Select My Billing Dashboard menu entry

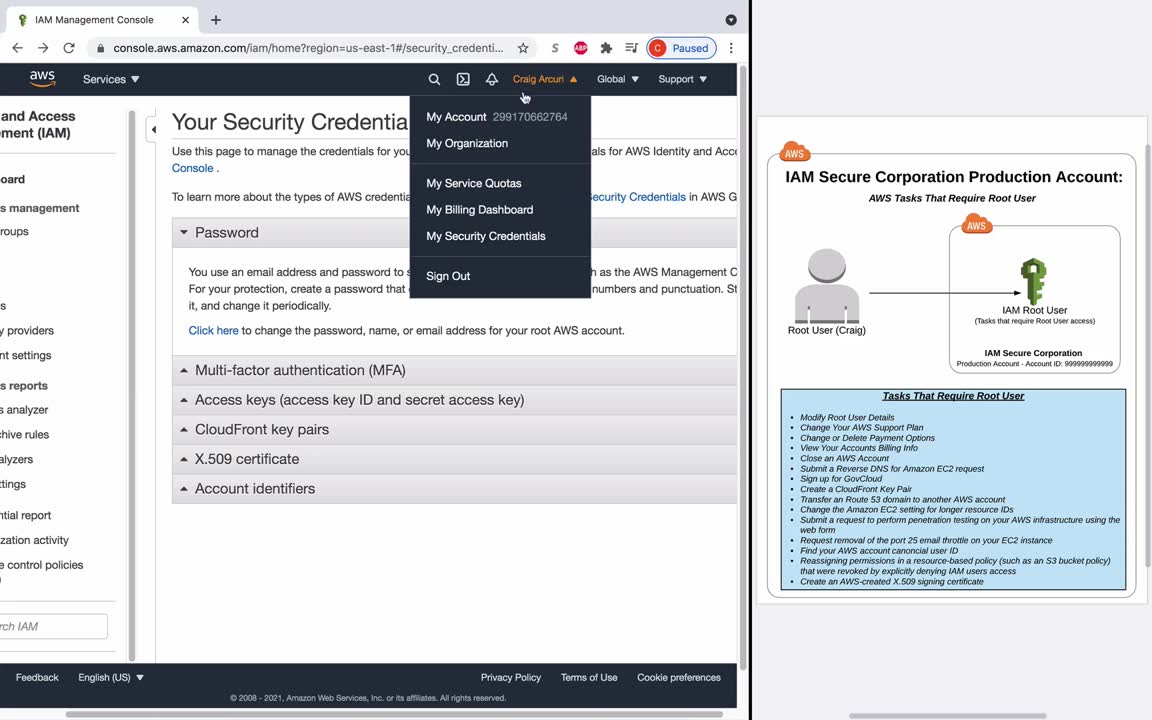500,209
